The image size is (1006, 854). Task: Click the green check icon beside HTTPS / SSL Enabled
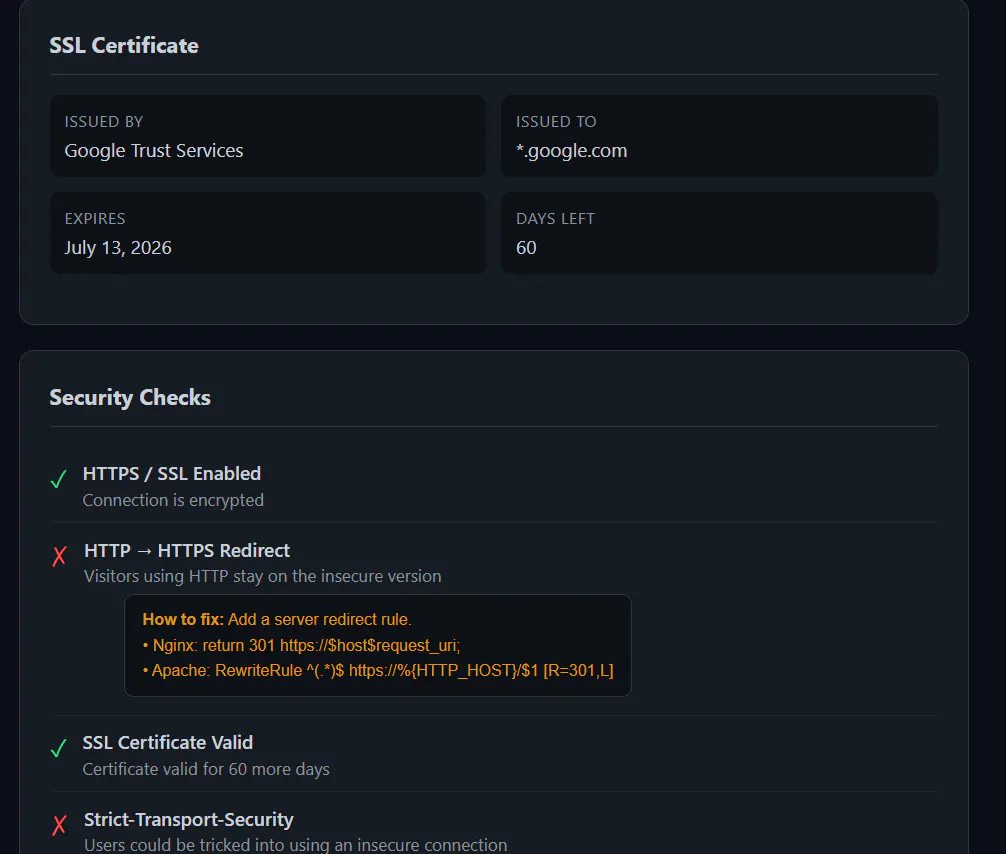(58, 479)
